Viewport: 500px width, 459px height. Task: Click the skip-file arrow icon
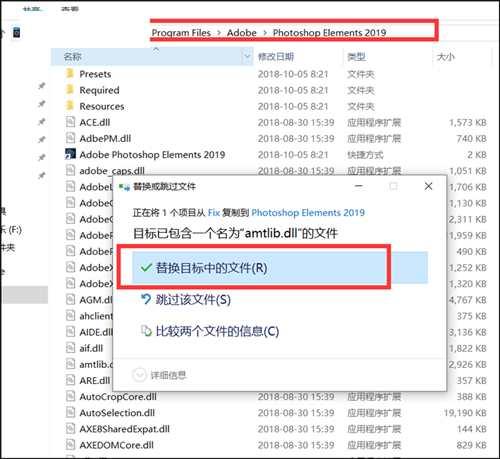pyautogui.click(x=146, y=299)
